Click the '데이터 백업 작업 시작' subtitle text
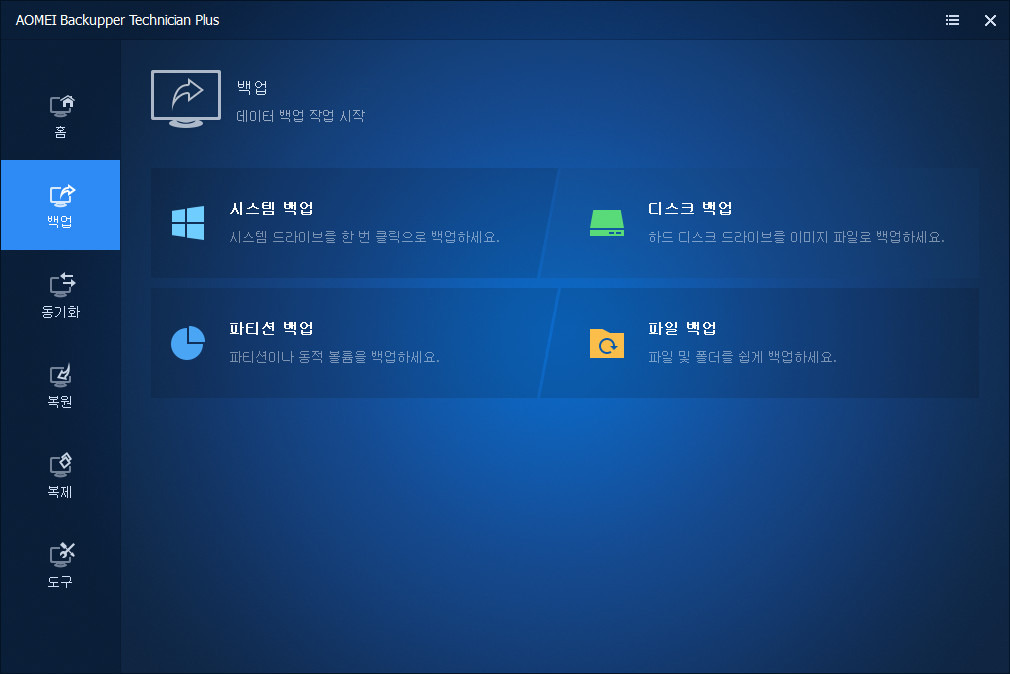This screenshot has width=1010, height=674. (x=300, y=116)
